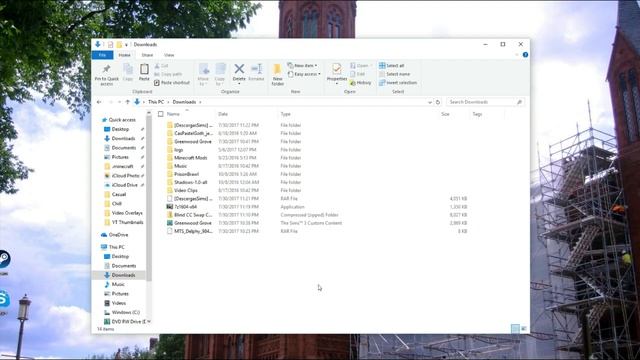This screenshot has height=360, width=640.
Task: Collapse the ribbon with the chevron
Action: 516,55
